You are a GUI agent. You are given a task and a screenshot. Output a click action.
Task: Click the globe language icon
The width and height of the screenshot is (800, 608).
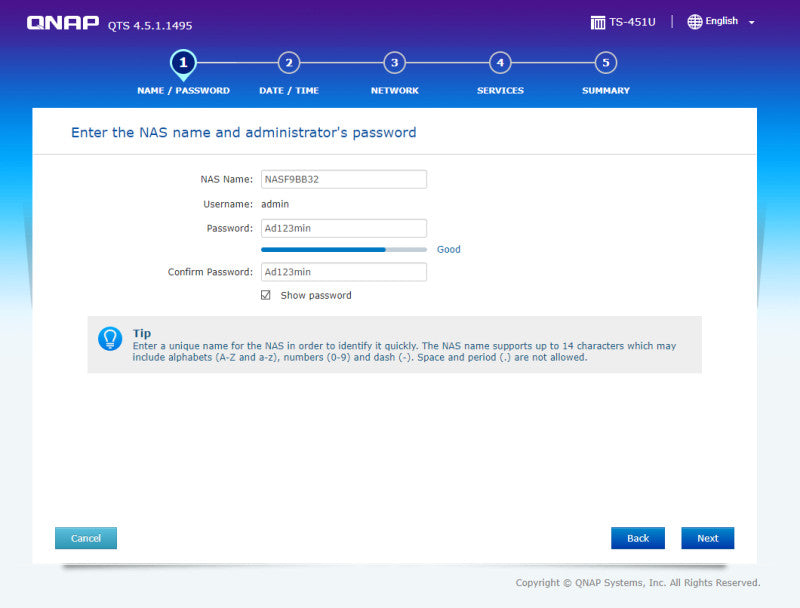click(694, 21)
